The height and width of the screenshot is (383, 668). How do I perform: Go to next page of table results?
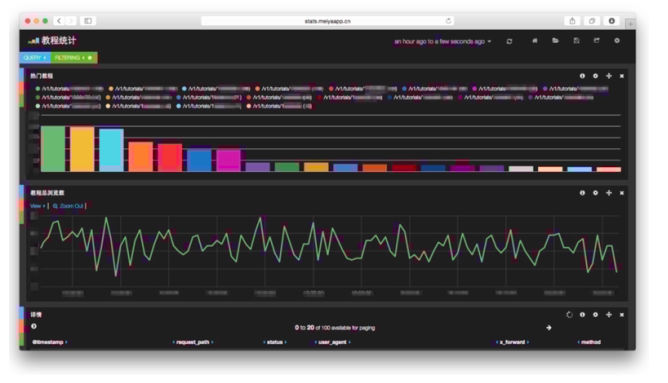[549, 328]
